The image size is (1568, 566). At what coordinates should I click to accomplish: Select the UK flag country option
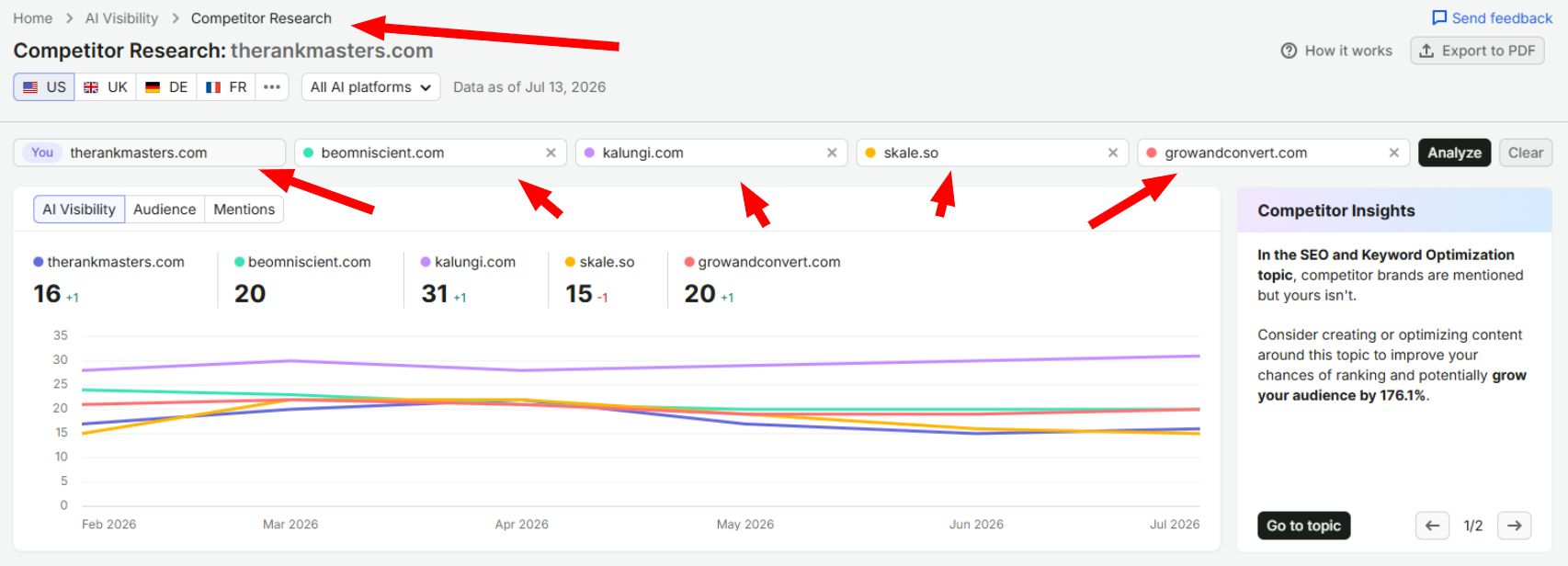pos(106,87)
